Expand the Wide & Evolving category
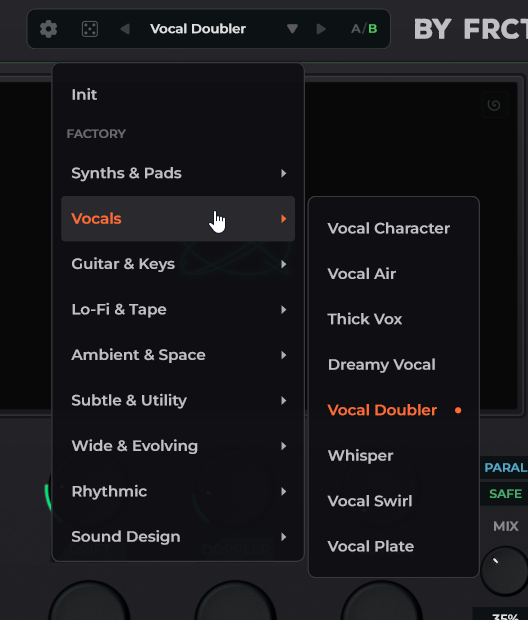 [x=178, y=446]
